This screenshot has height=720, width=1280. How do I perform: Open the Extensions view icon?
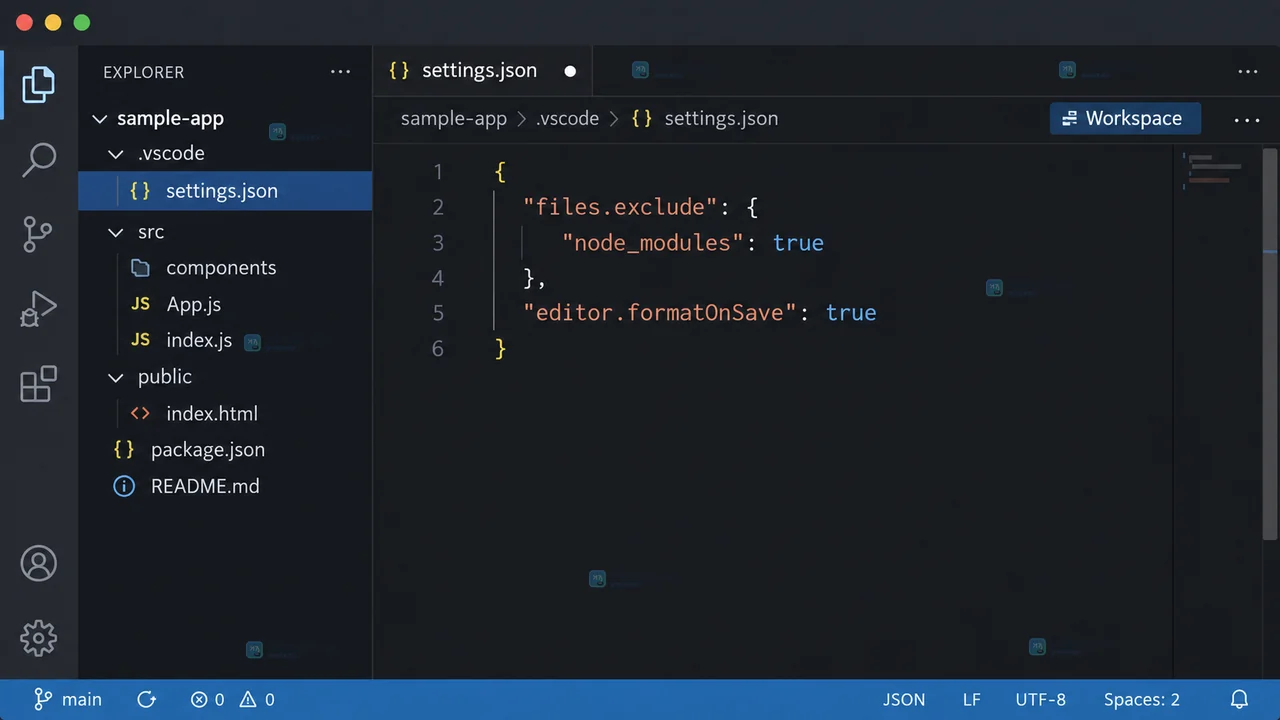pyautogui.click(x=38, y=384)
